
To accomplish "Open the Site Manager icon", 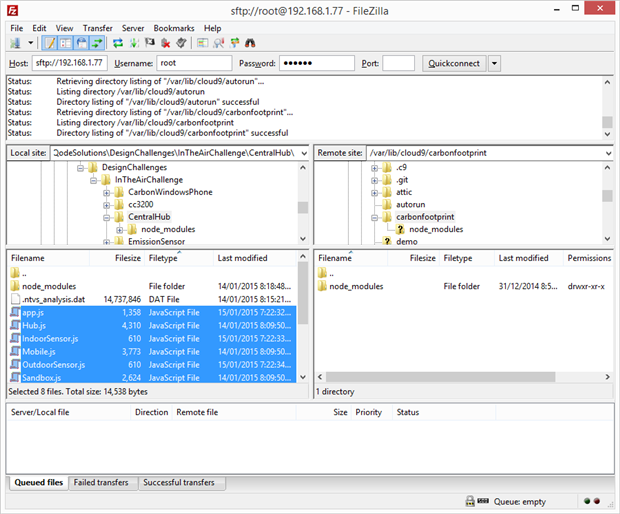I will pos(16,43).
